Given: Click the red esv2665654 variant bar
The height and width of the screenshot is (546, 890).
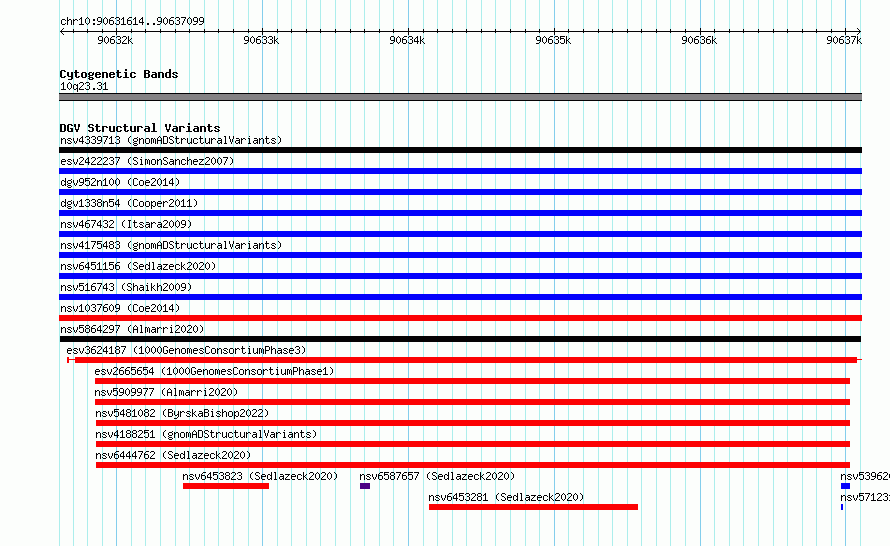Looking at the screenshot, I should (472, 381).
